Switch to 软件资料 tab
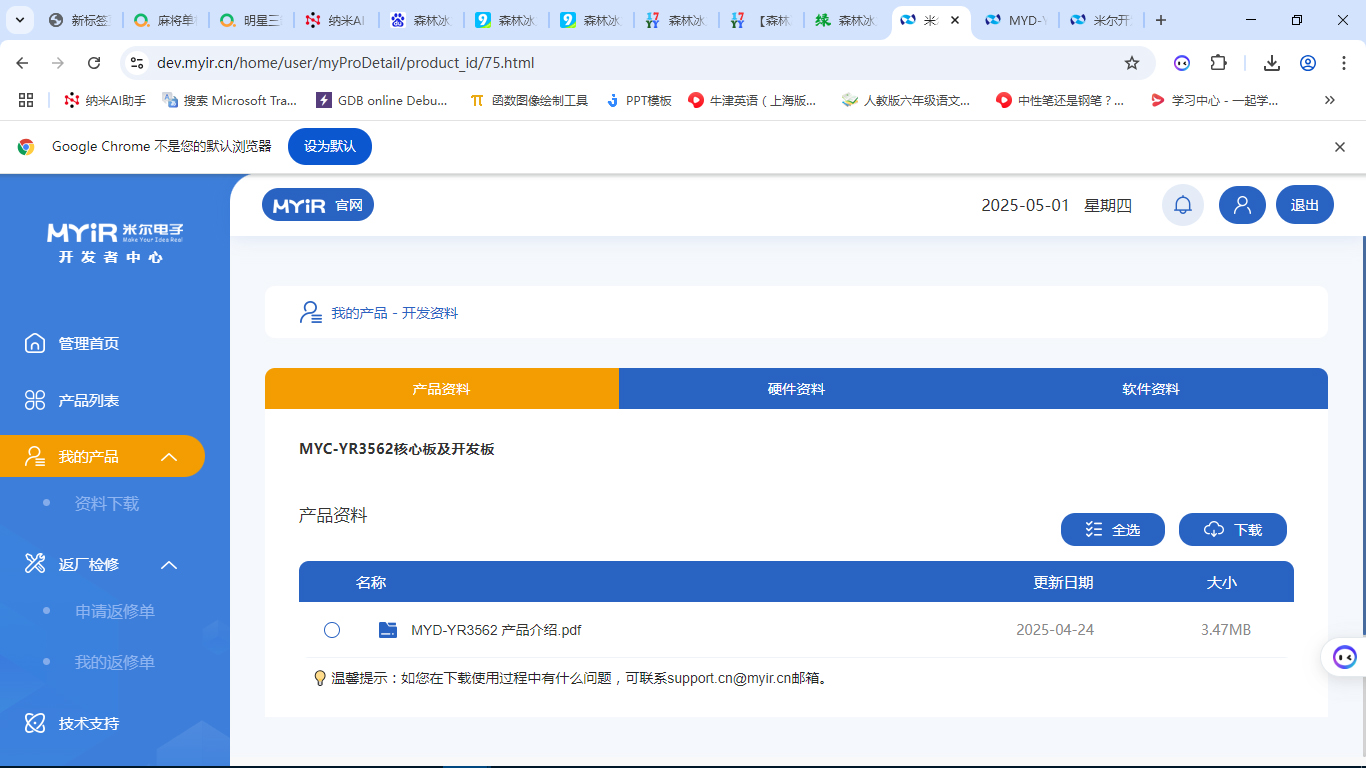Viewport: 1366px width, 768px height. tap(1151, 389)
